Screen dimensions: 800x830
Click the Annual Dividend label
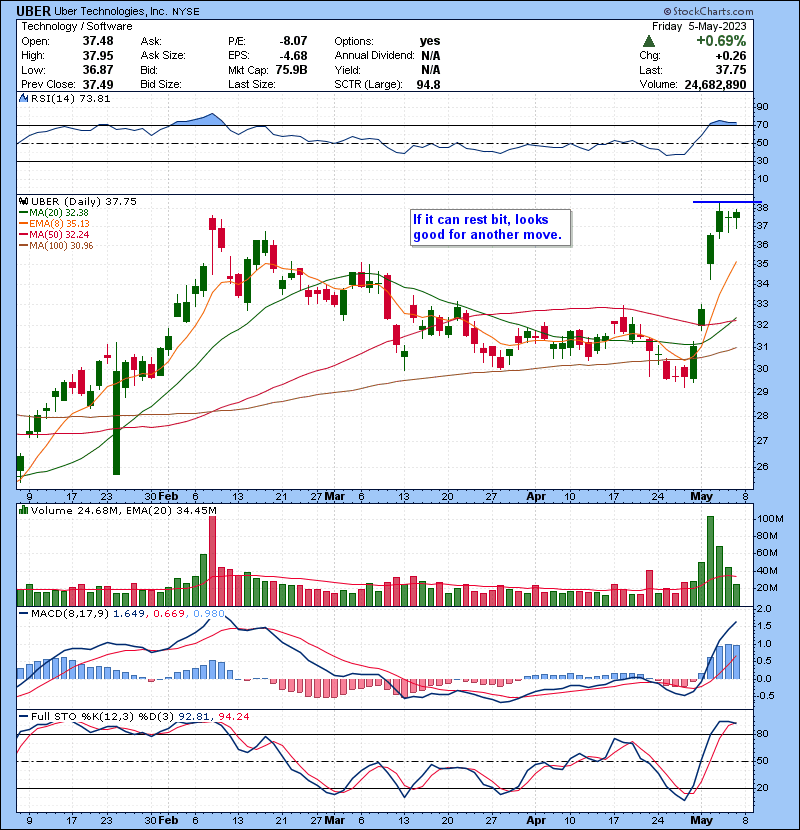click(x=374, y=56)
